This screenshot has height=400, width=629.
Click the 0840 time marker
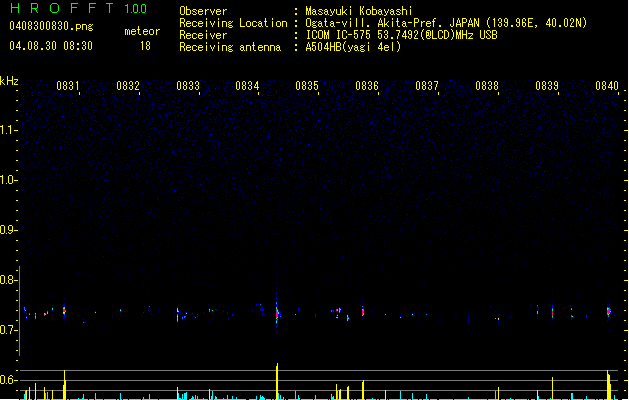607,85
